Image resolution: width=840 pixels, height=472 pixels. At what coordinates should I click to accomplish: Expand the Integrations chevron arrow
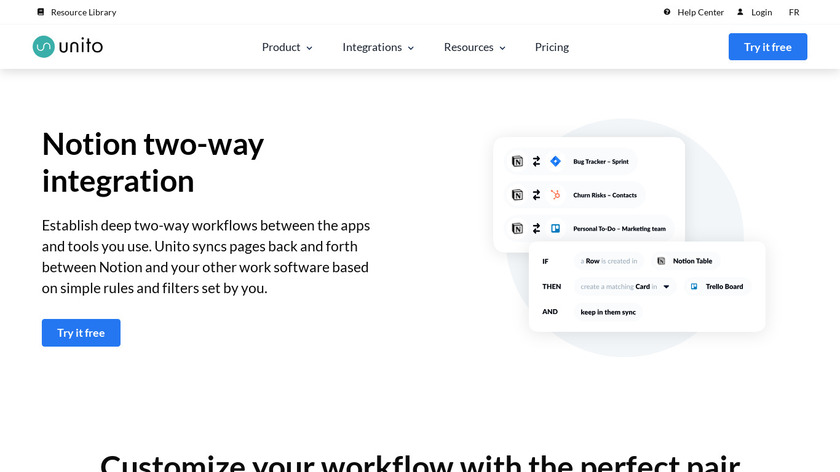tap(411, 48)
